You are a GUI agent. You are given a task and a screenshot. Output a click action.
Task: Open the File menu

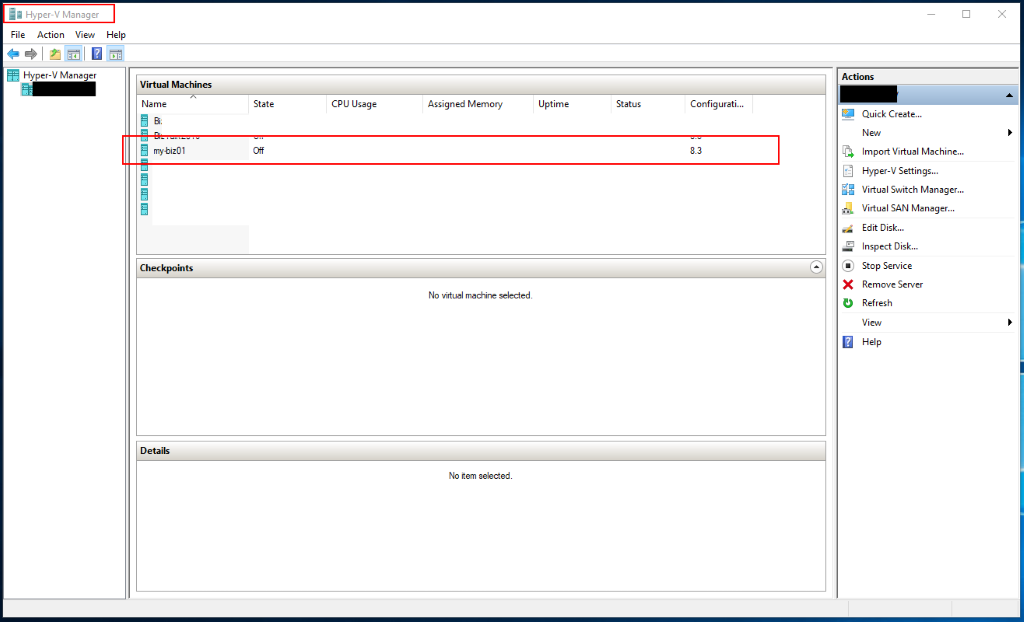[x=18, y=35]
